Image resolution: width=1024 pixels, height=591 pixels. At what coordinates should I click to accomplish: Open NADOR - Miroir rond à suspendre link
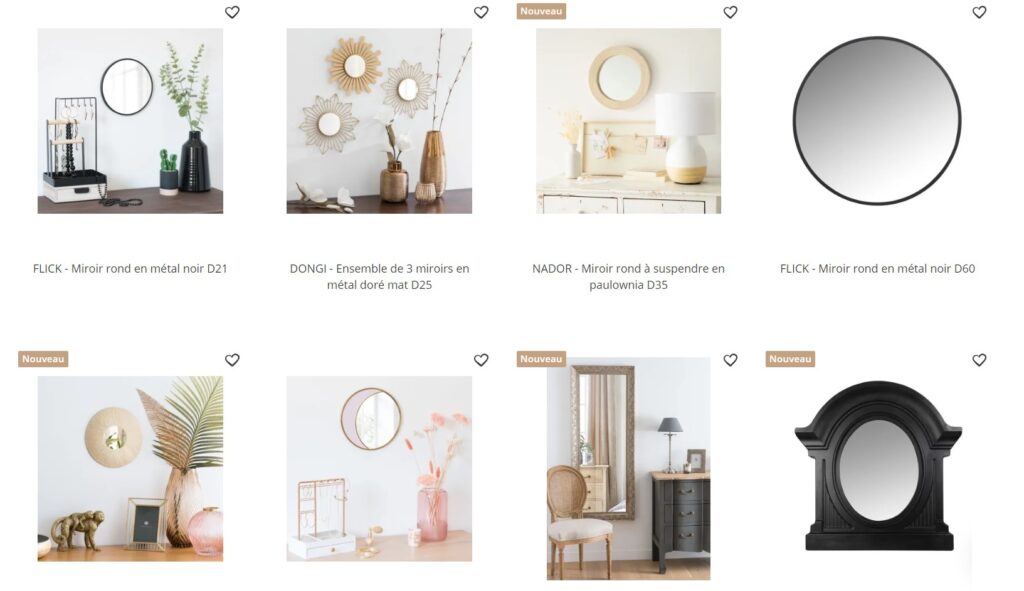pos(628,276)
